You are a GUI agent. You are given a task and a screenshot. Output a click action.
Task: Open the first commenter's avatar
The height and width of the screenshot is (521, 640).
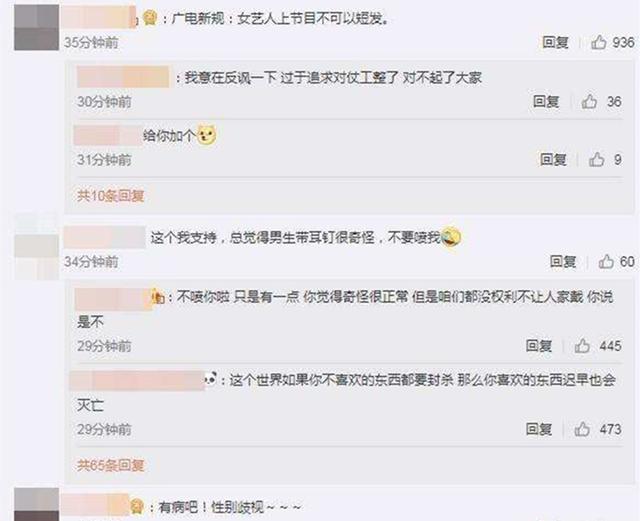point(36,27)
